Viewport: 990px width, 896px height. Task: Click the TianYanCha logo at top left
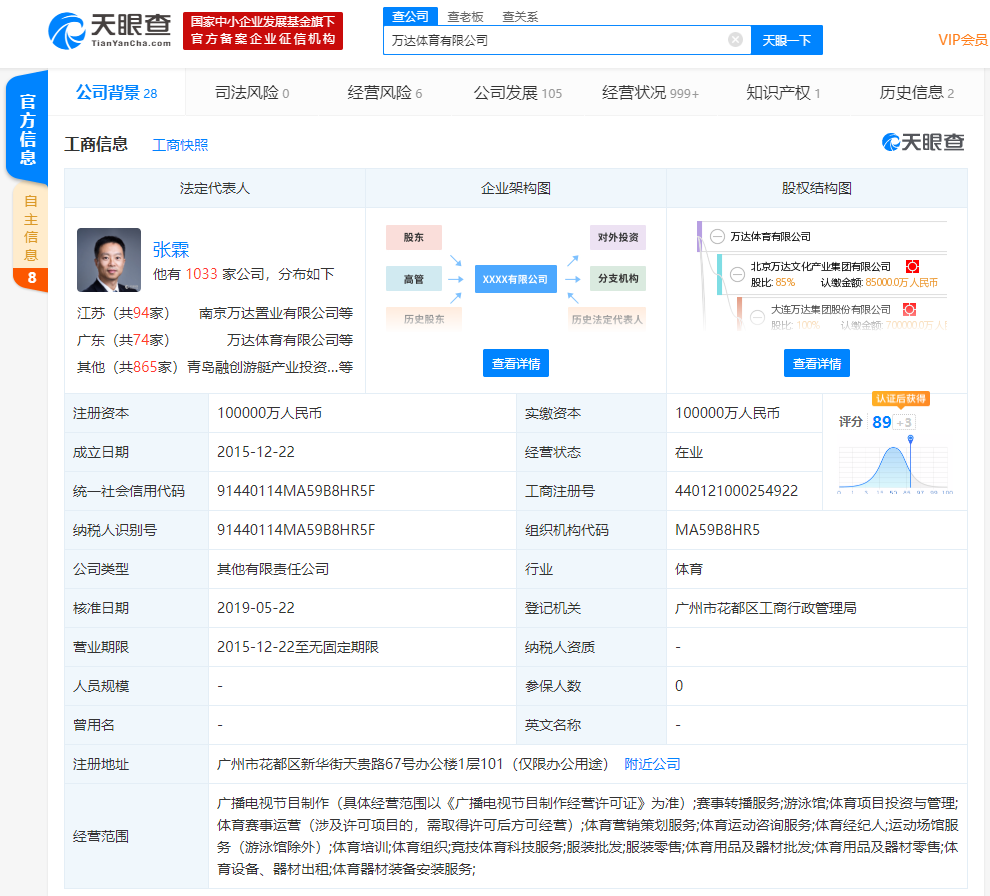tap(109, 30)
